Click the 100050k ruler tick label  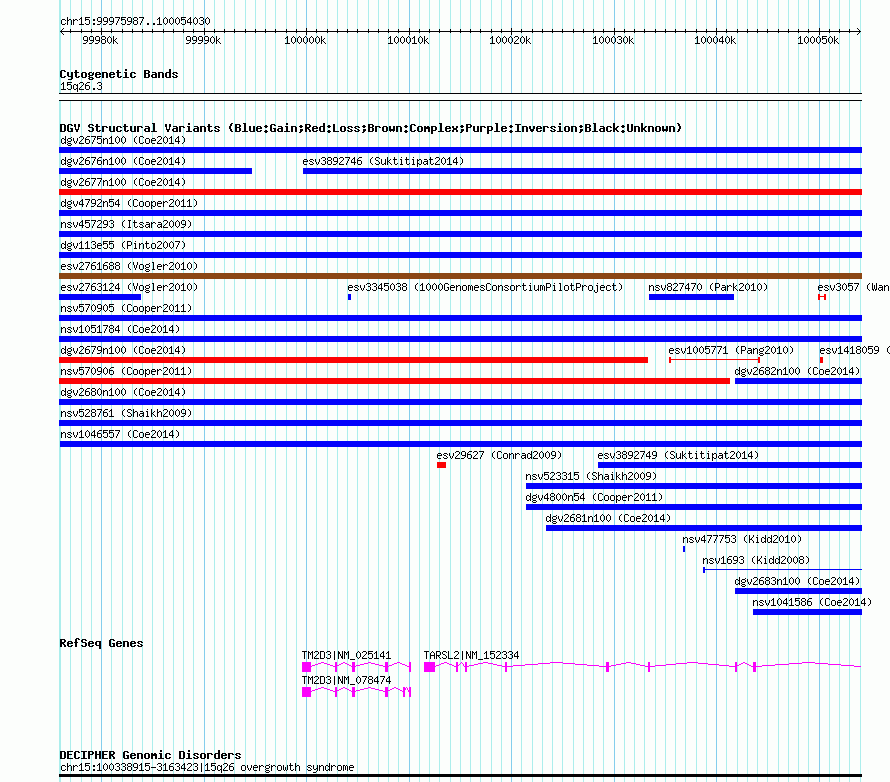point(818,40)
